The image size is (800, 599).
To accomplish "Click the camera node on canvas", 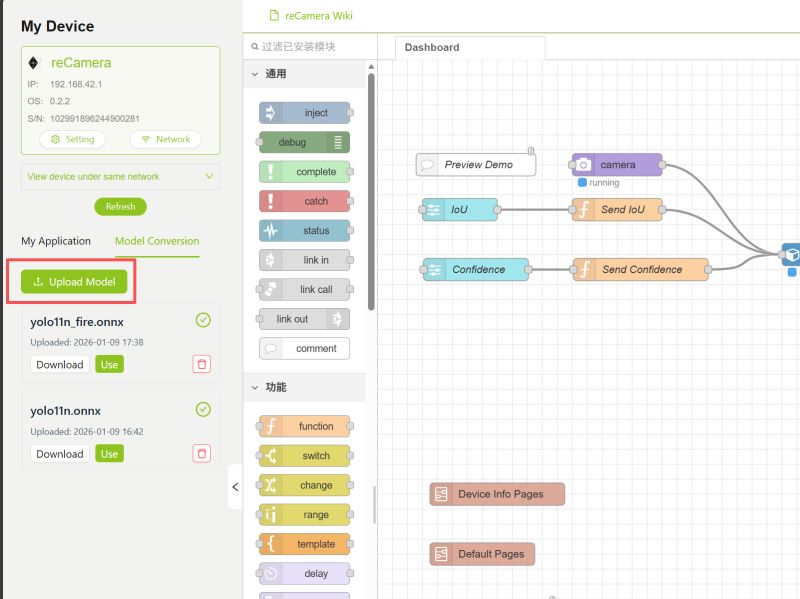I will pyautogui.click(x=617, y=164).
